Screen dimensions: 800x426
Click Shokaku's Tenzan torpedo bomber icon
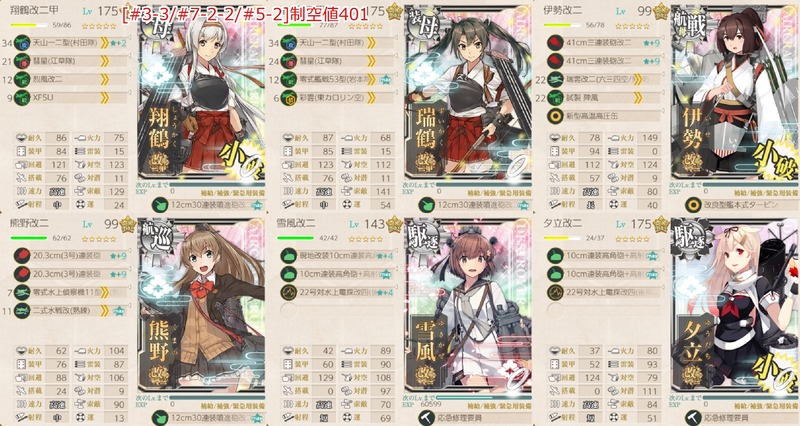22,43
